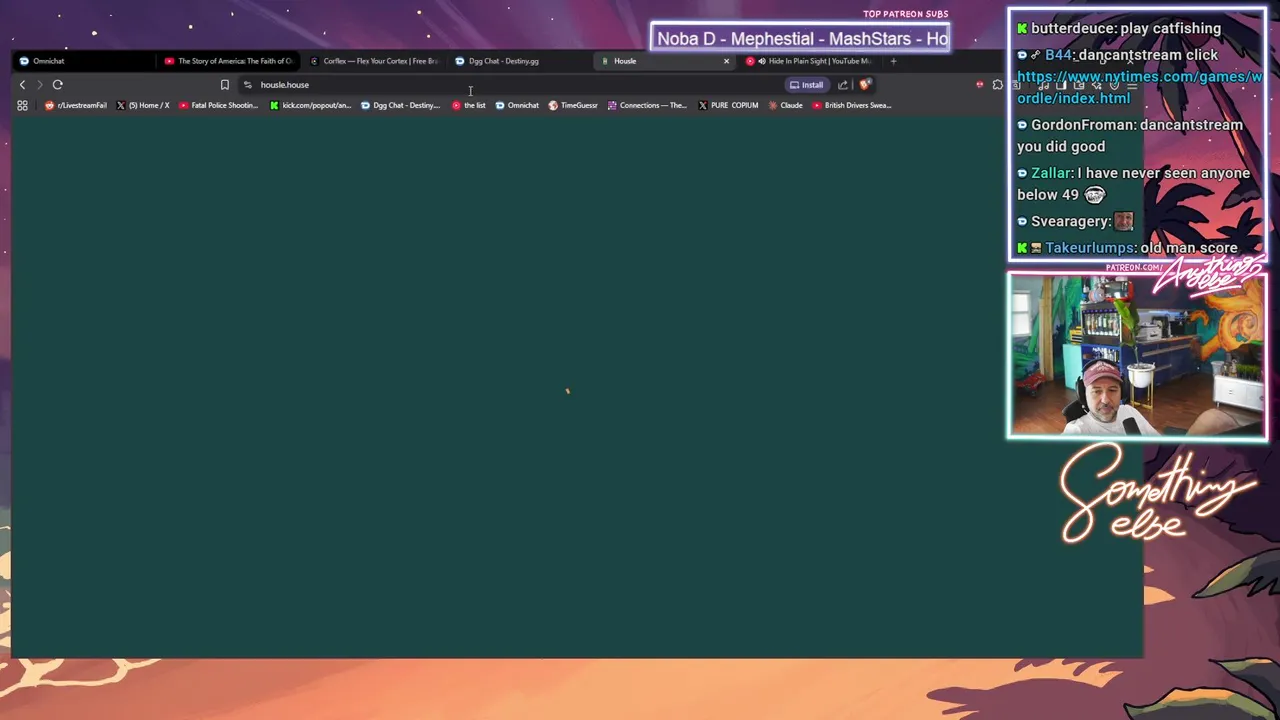Open the Brave shields lion icon

point(865,85)
